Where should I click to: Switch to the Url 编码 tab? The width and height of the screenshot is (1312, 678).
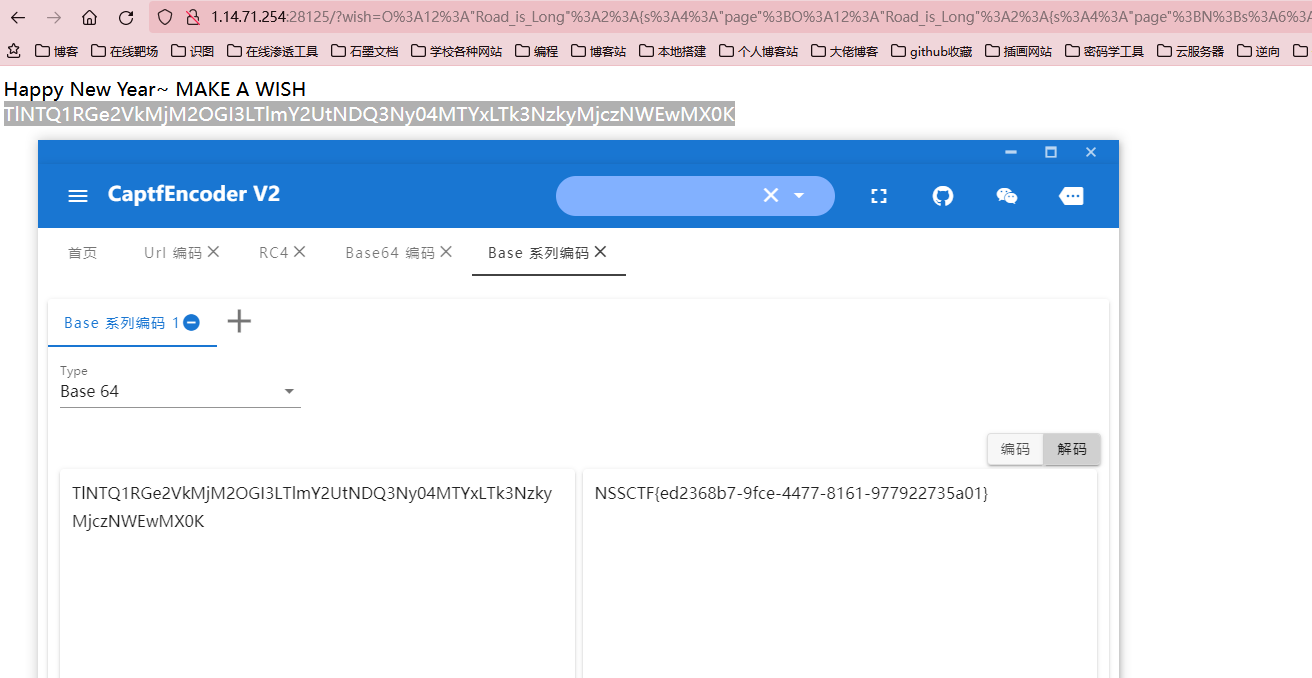173,253
